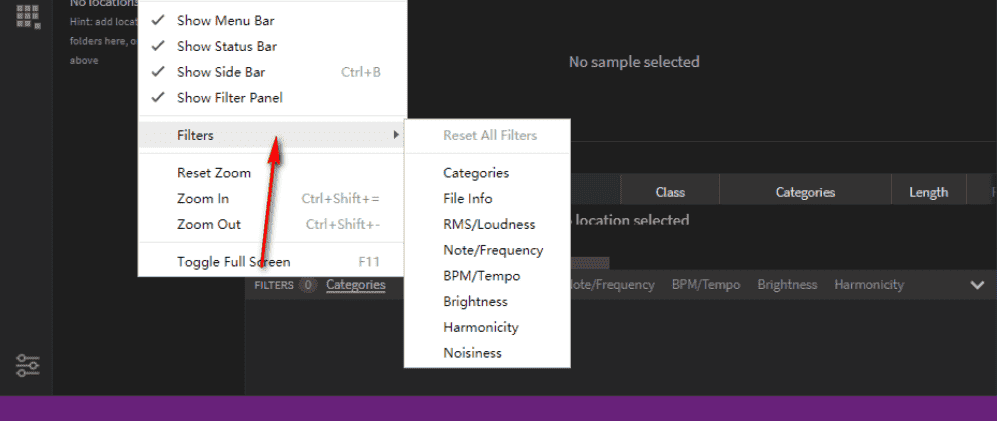Click the FILTERS count badge
The image size is (997, 421).
(x=308, y=285)
